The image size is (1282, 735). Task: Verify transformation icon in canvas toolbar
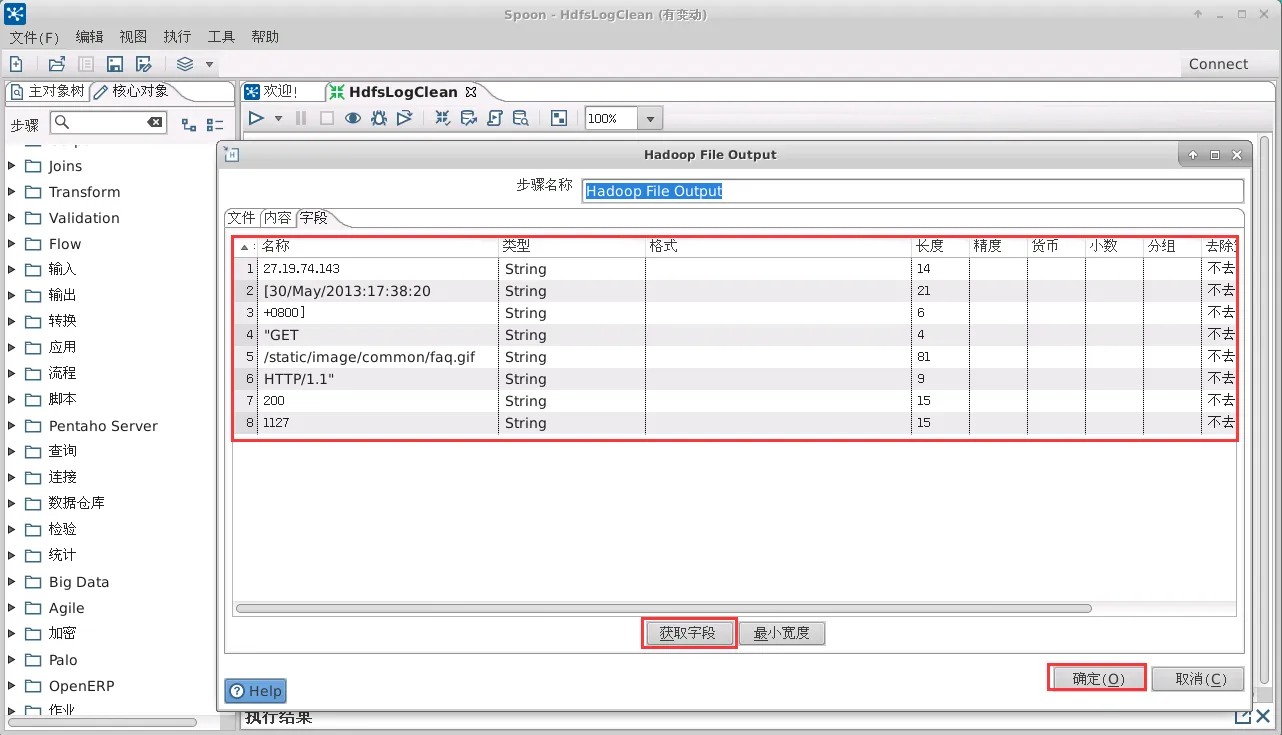coord(443,118)
